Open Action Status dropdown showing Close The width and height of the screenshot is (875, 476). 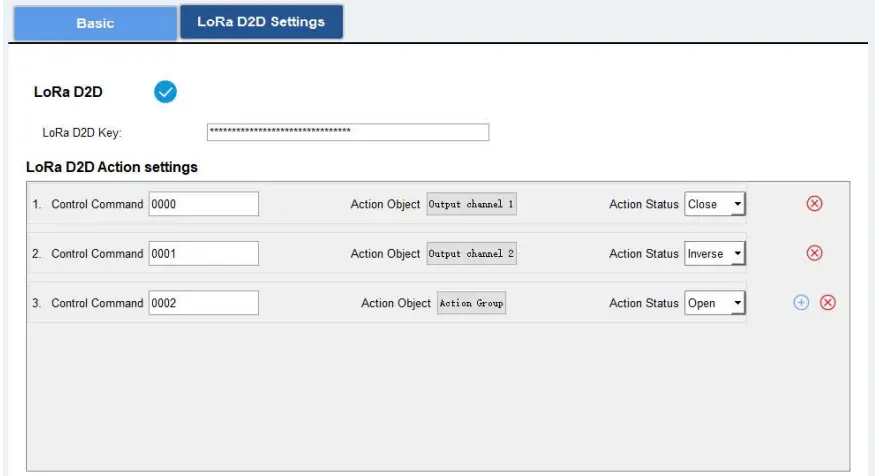[716, 204]
